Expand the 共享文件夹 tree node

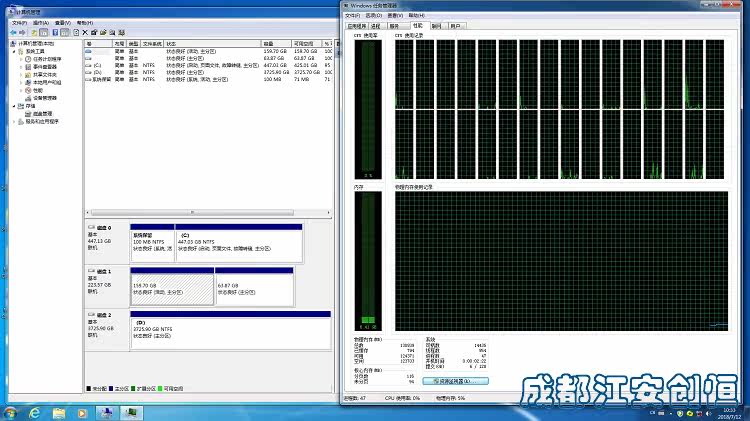(x=21, y=75)
